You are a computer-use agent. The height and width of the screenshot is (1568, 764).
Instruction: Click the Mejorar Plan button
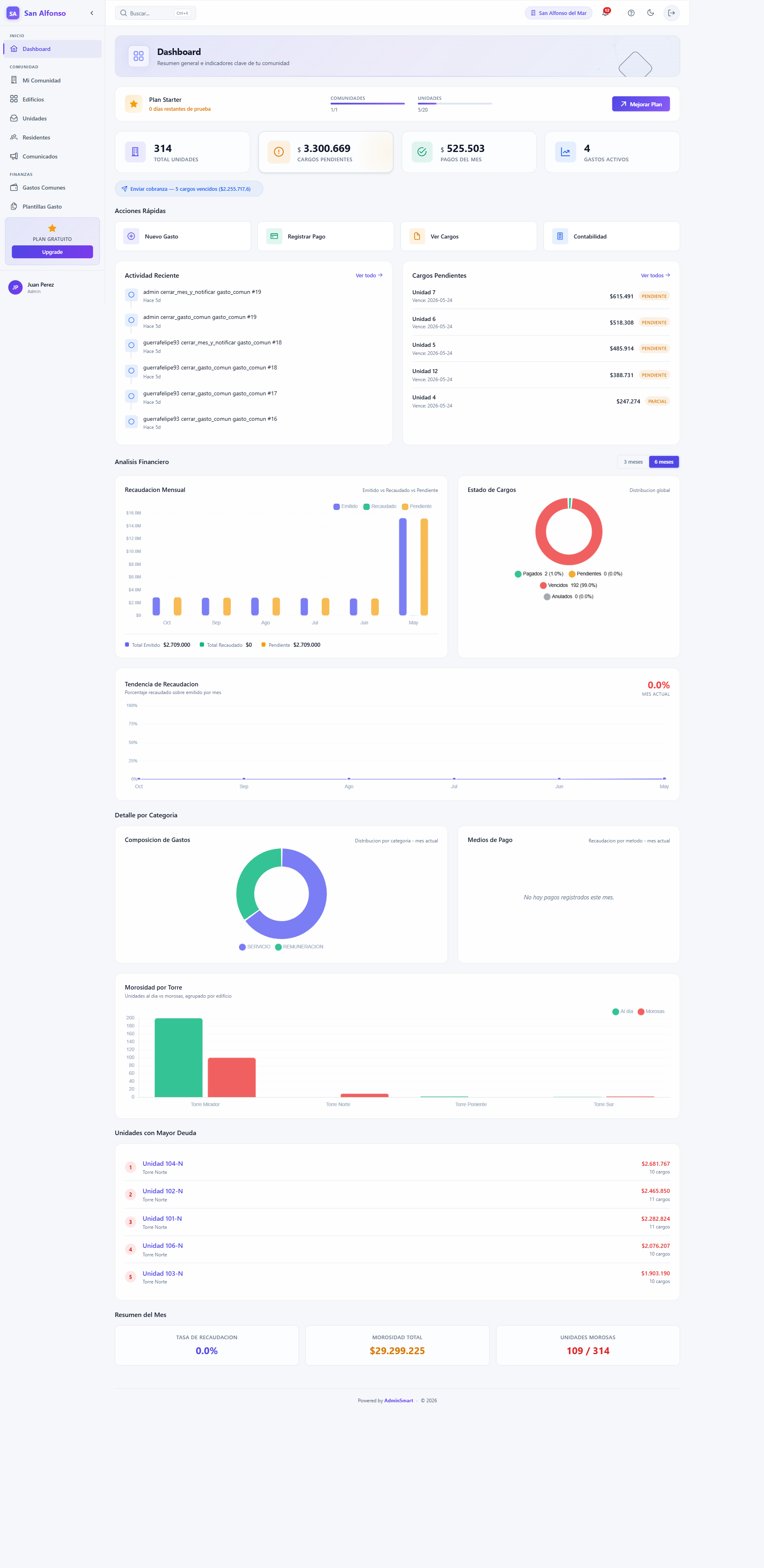coord(640,104)
